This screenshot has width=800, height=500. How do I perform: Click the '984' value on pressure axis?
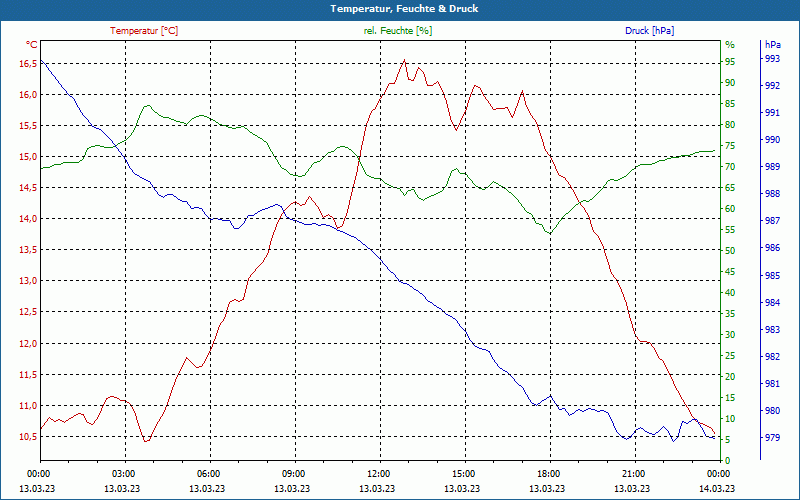point(772,303)
